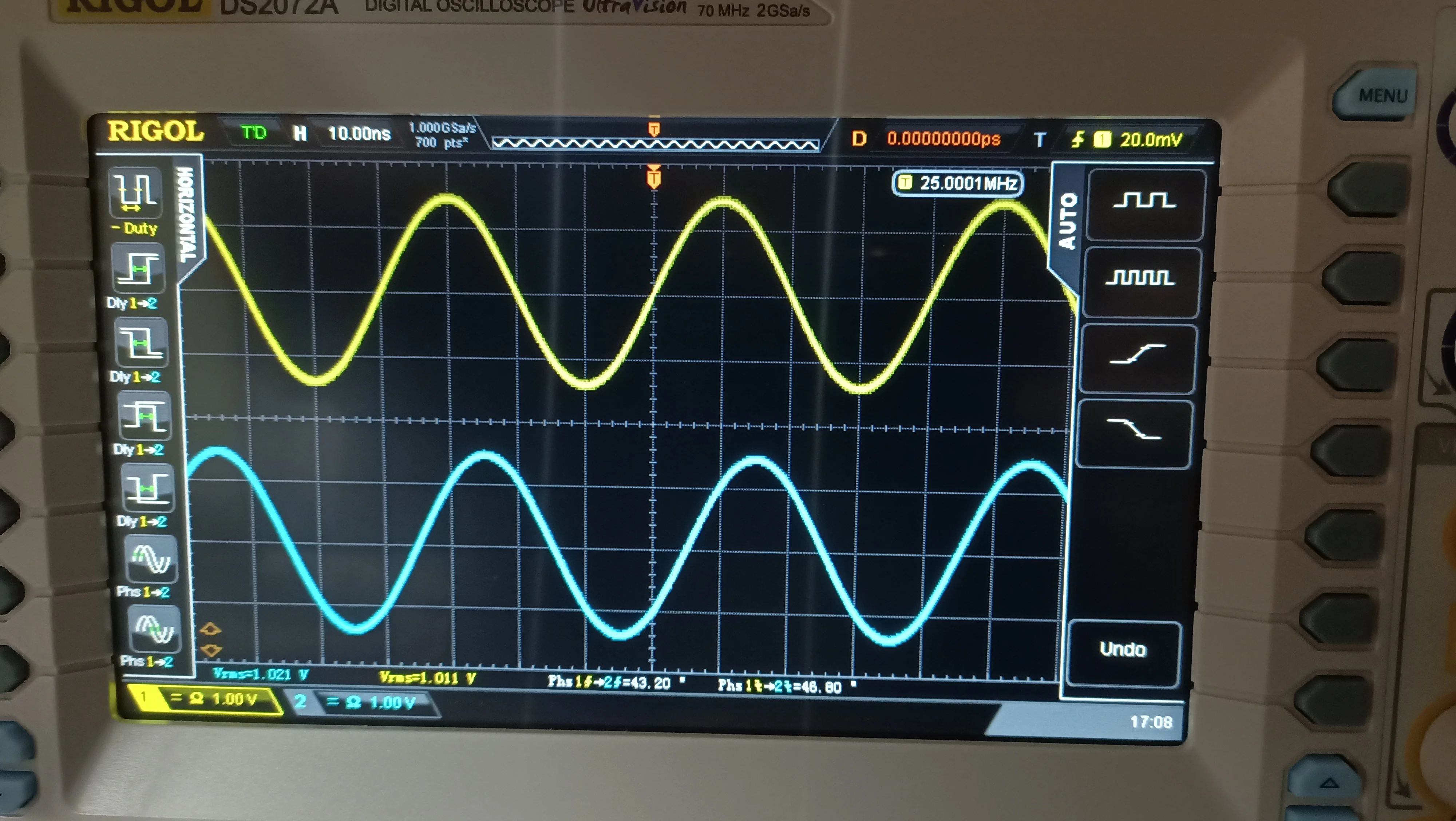Screen dimensions: 1456x821
Task: Select the rising-to-falling Dly 1→2 delay icon
Action: (x=145, y=416)
